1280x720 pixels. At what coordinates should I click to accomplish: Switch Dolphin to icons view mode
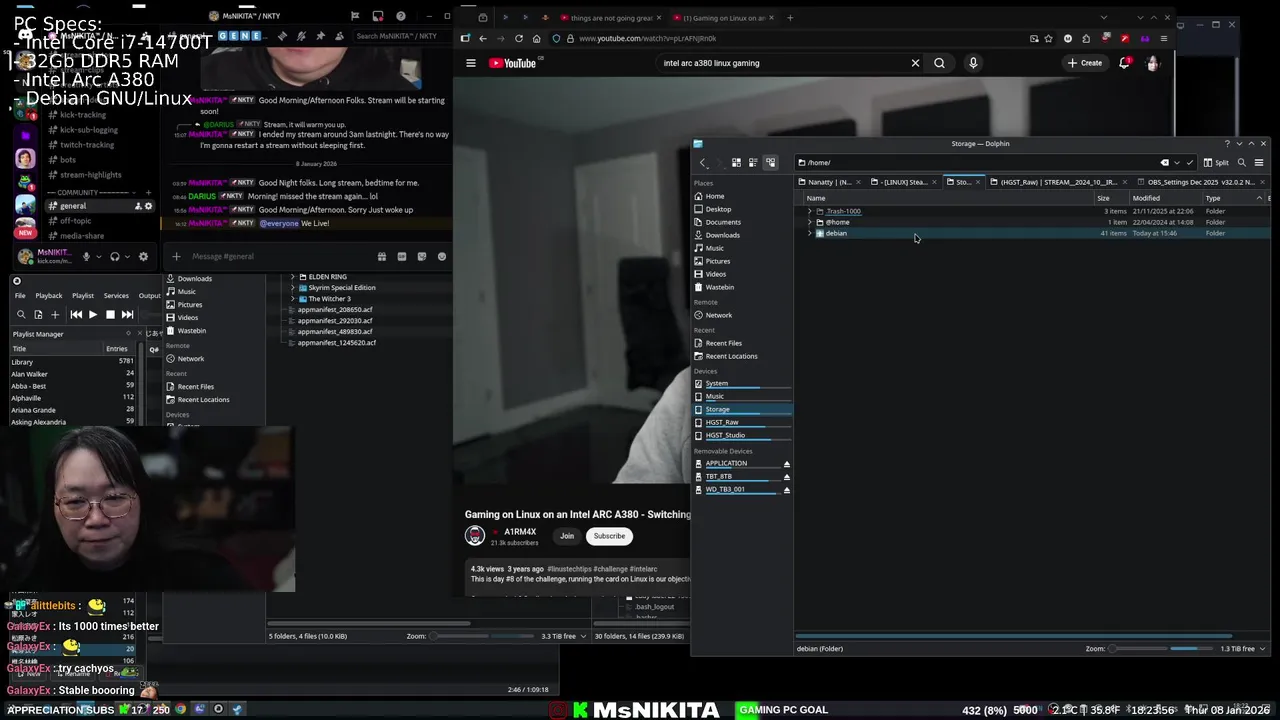[x=736, y=162]
